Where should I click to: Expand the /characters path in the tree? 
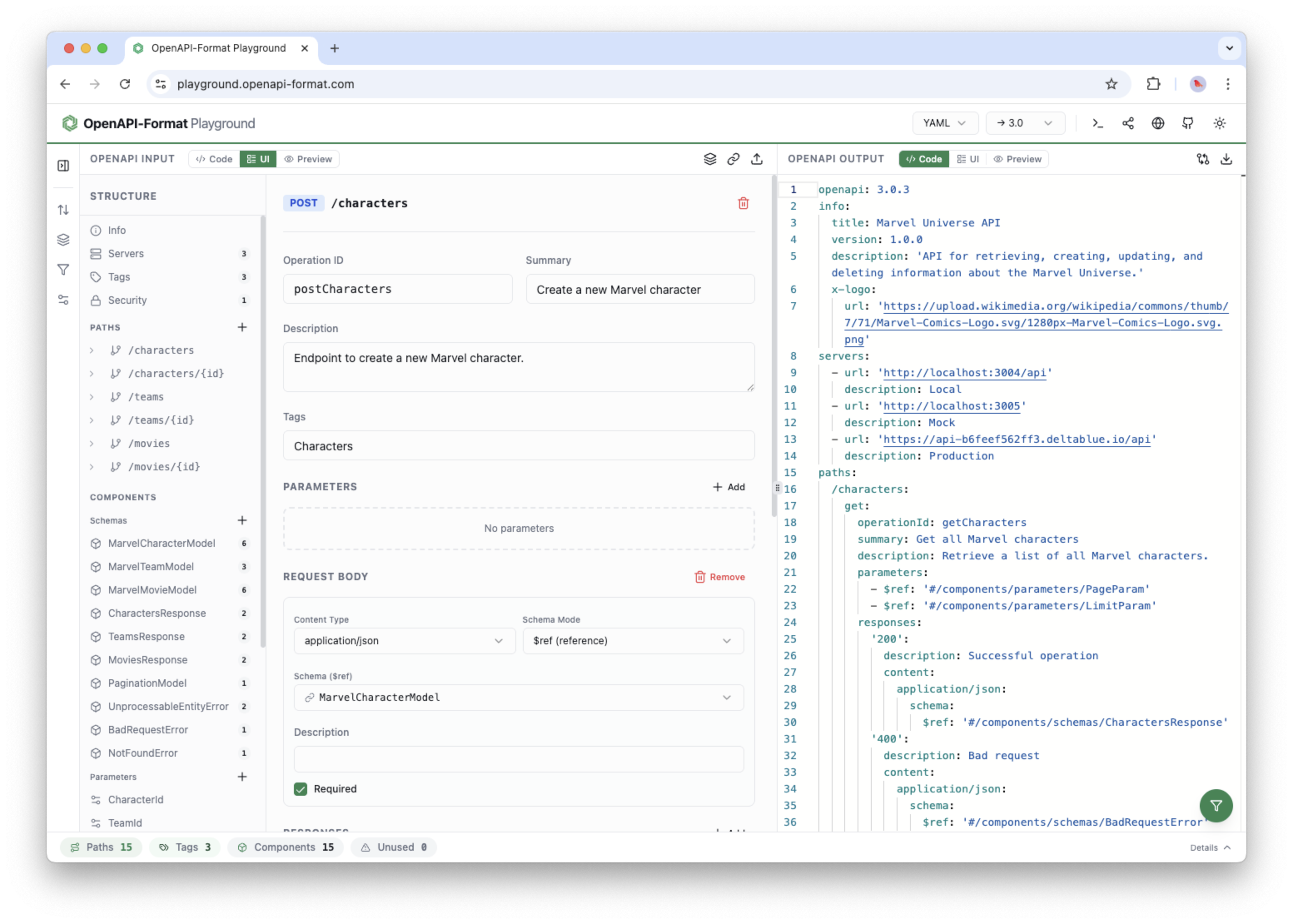[x=92, y=350]
